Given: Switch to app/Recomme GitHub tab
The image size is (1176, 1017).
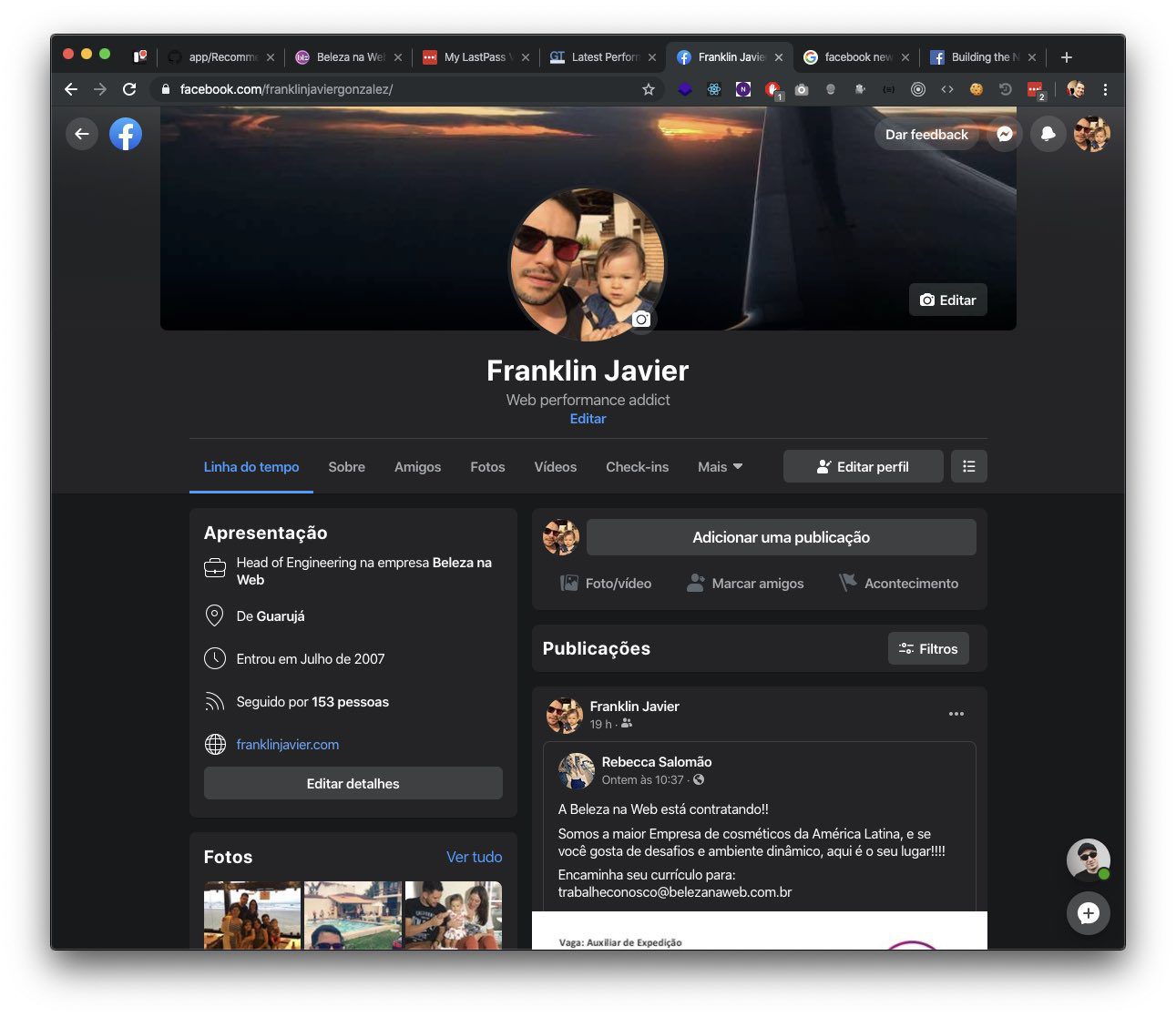Looking at the screenshot, I should (x=221, y=56).
